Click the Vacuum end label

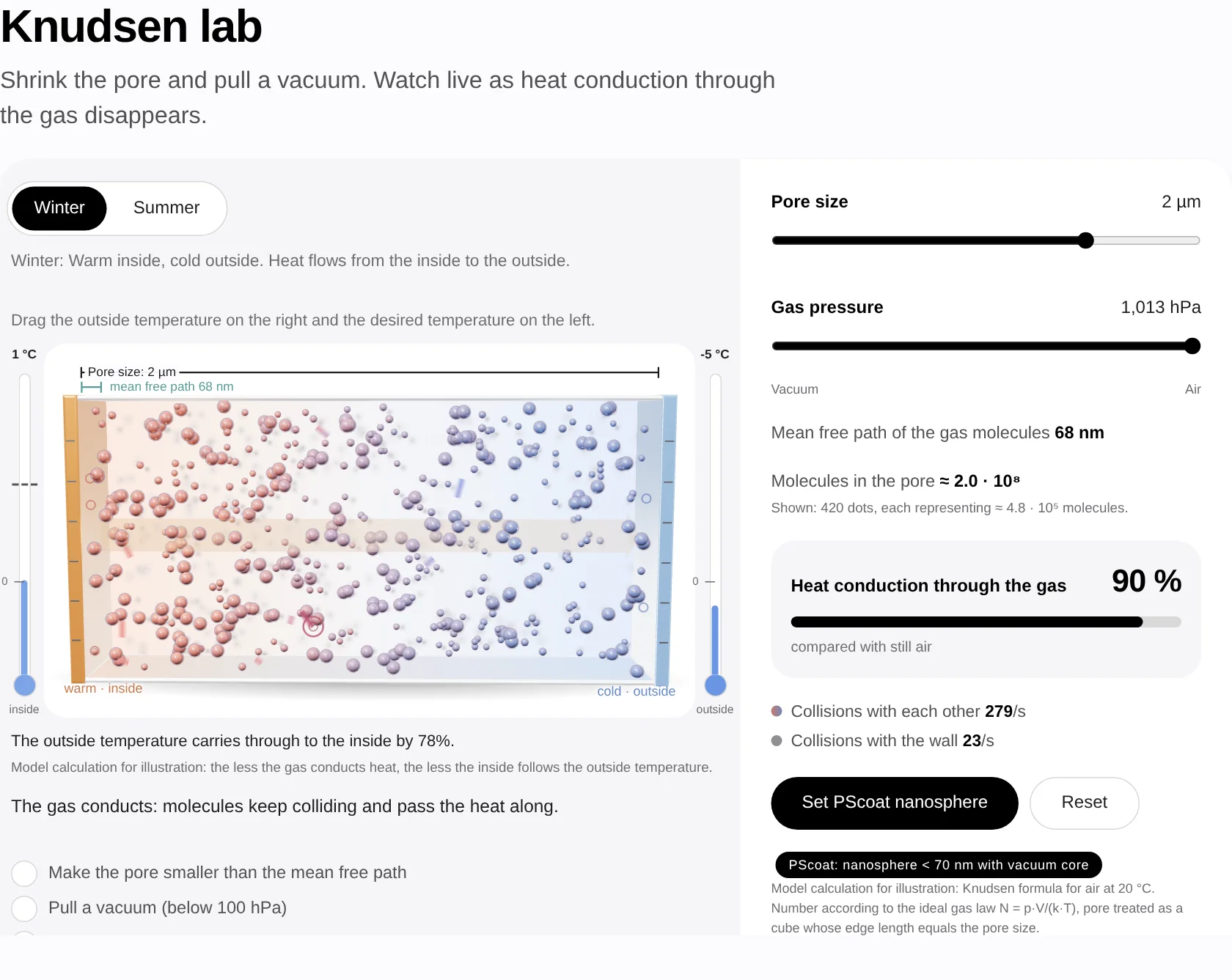[794, 389]
